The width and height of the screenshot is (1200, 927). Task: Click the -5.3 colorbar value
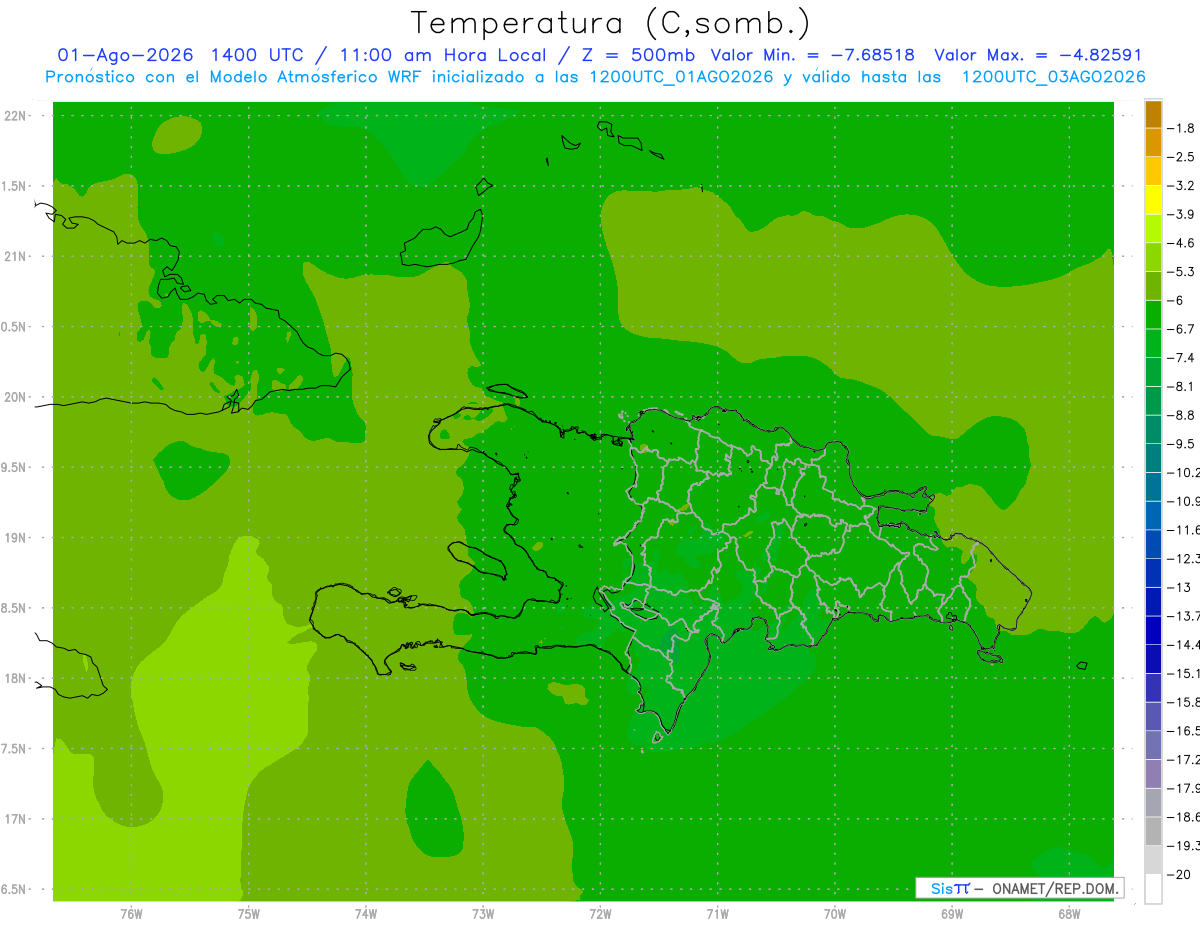[x=1182, y=272]
